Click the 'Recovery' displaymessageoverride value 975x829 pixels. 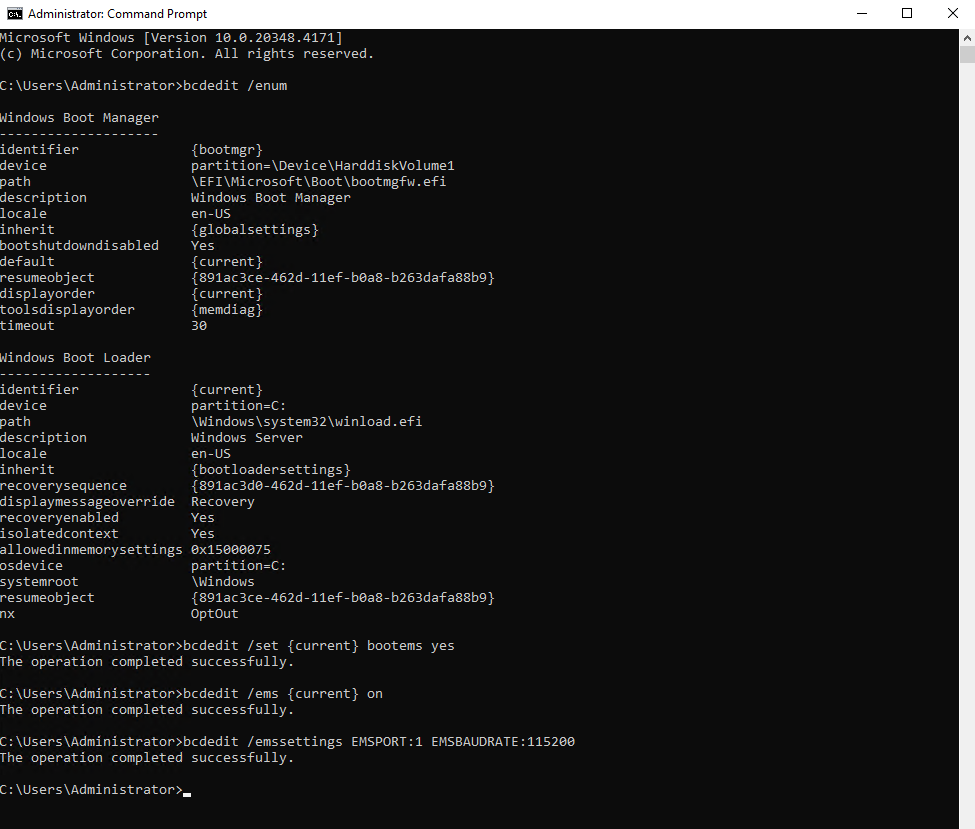(223, 502)
